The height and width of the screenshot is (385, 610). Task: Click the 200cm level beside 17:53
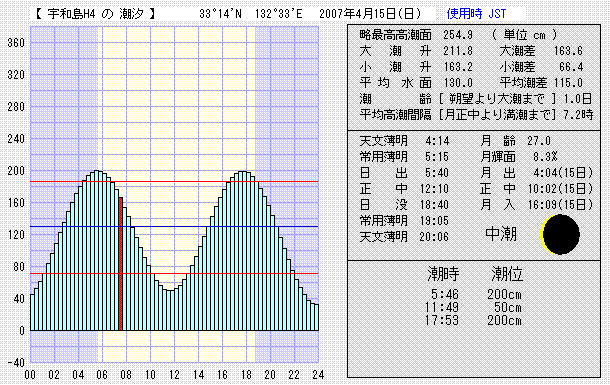point(505,320)
